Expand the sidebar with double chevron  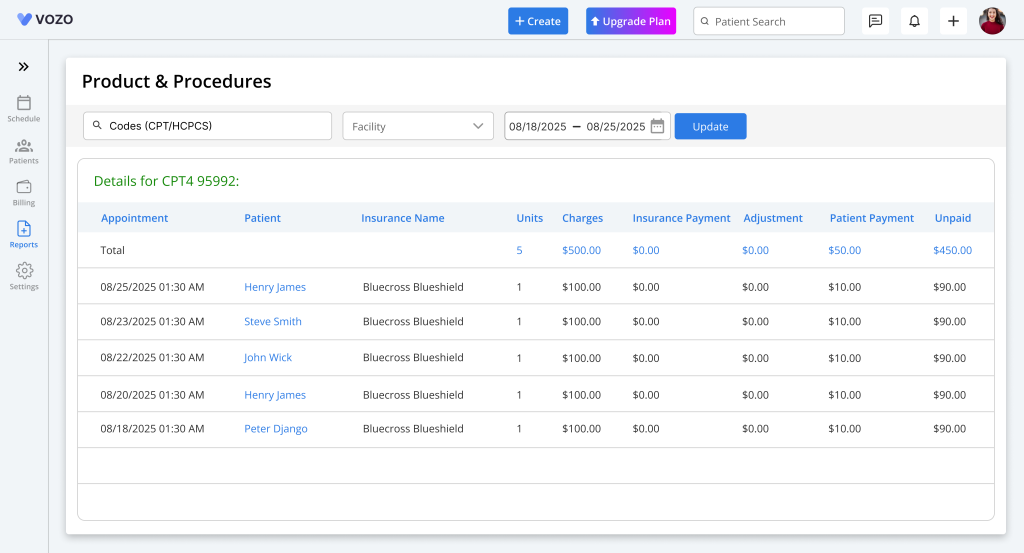[23, 67]
